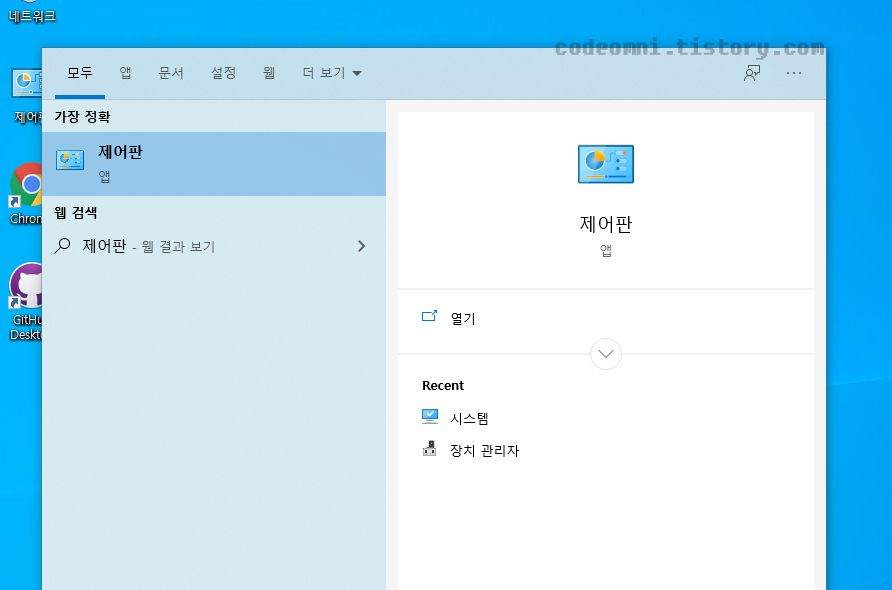Click the large 제어판 icon in preview pane
The width and height of the screenshot is (892, 590).
pyautogui.click(x=606, y=164)
